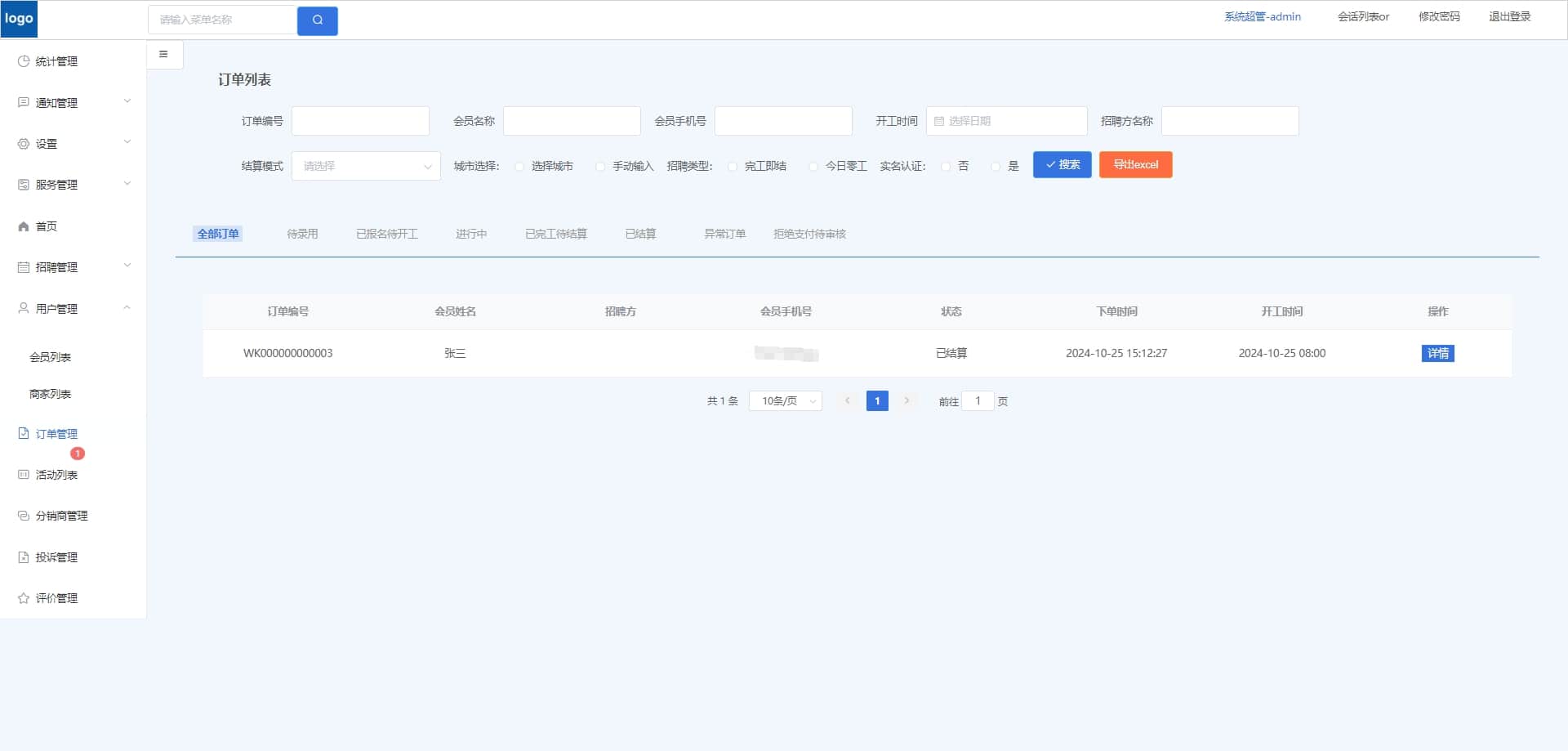The image size is (1568, 751).
Task: Click the 分销商管理 sidebar icon
Action: (x=24, y=516)
